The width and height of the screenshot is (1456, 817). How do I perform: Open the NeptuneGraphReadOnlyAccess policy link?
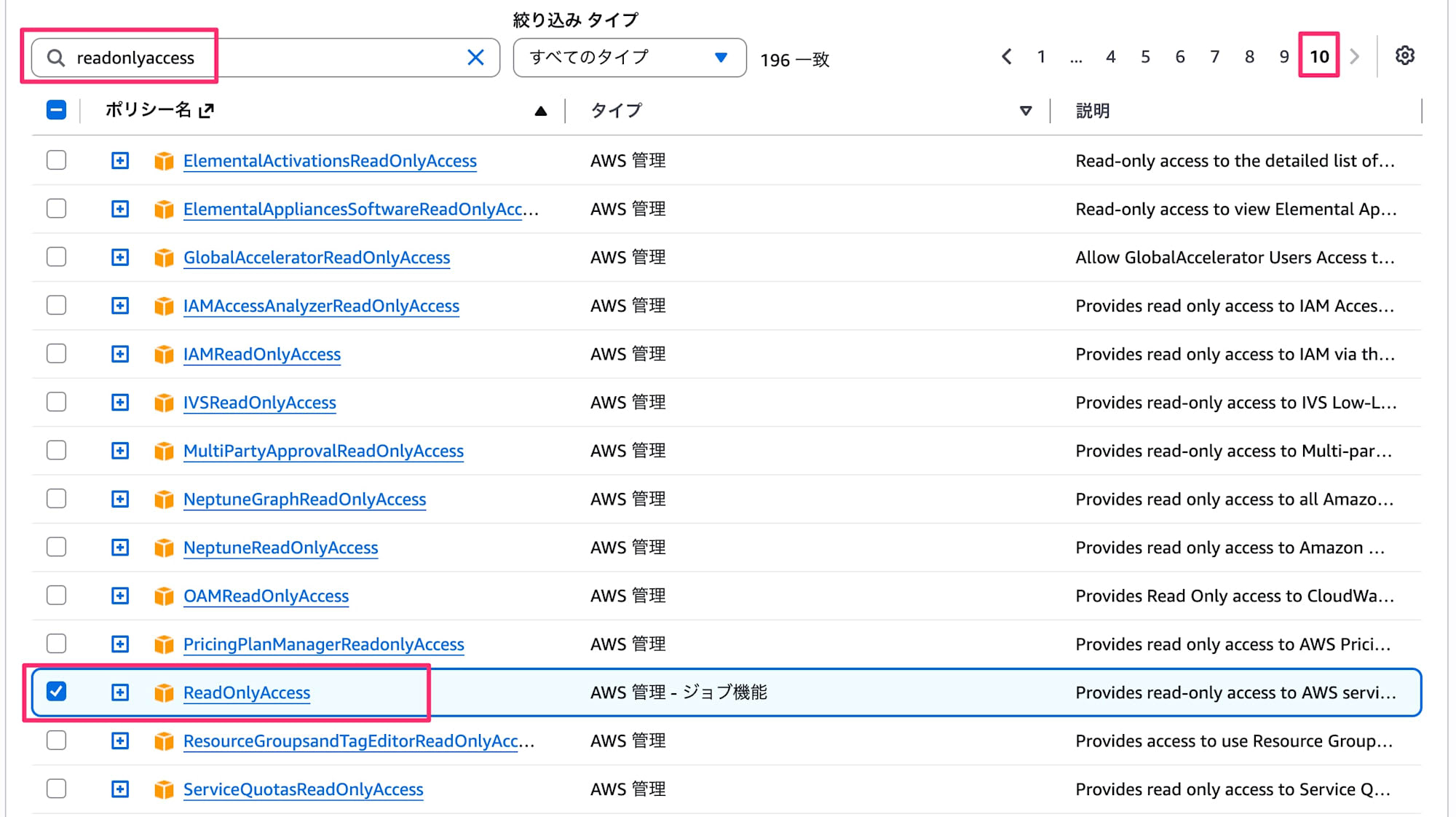(x=305, y=500)
